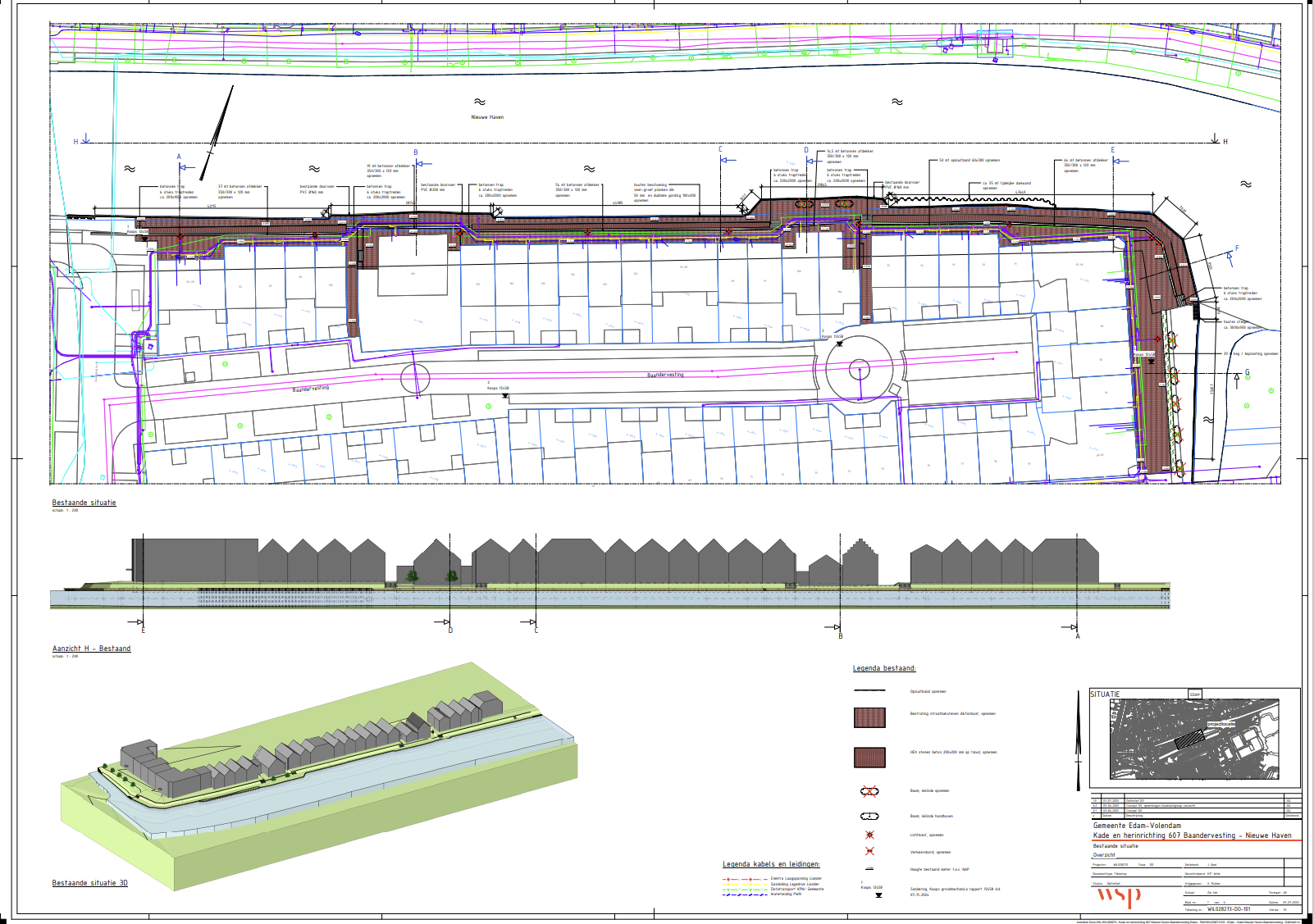Click the 'houten steiger' annotation
The image size is (1314, 924).
pos(1243,325)
